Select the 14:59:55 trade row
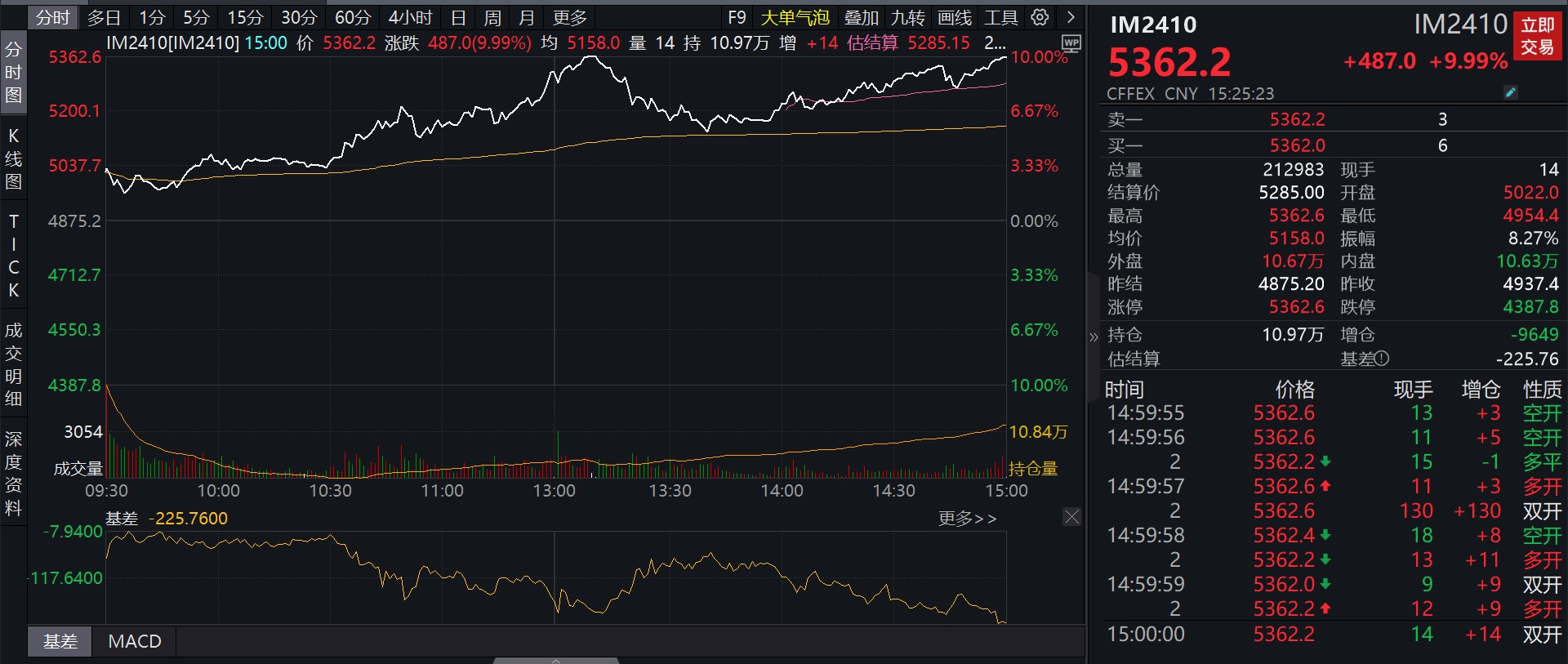This screenshot has height=664, width=1568. coord(1333,413)
